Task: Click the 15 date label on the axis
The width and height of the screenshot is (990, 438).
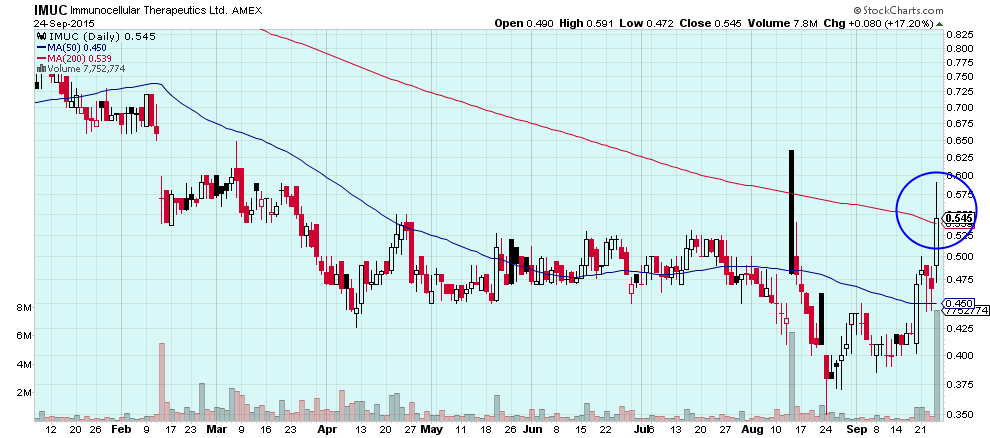Action: [581, 429]
